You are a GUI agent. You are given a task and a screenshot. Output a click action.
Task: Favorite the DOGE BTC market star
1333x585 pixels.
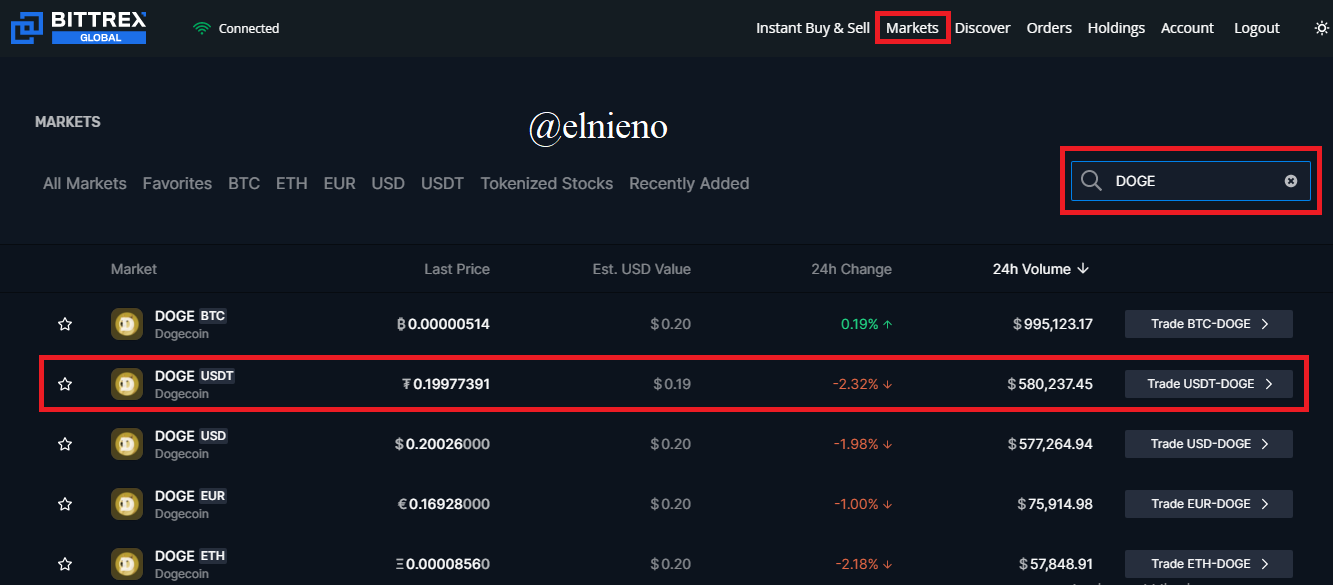pyautogui.click(x=65, y=324)
